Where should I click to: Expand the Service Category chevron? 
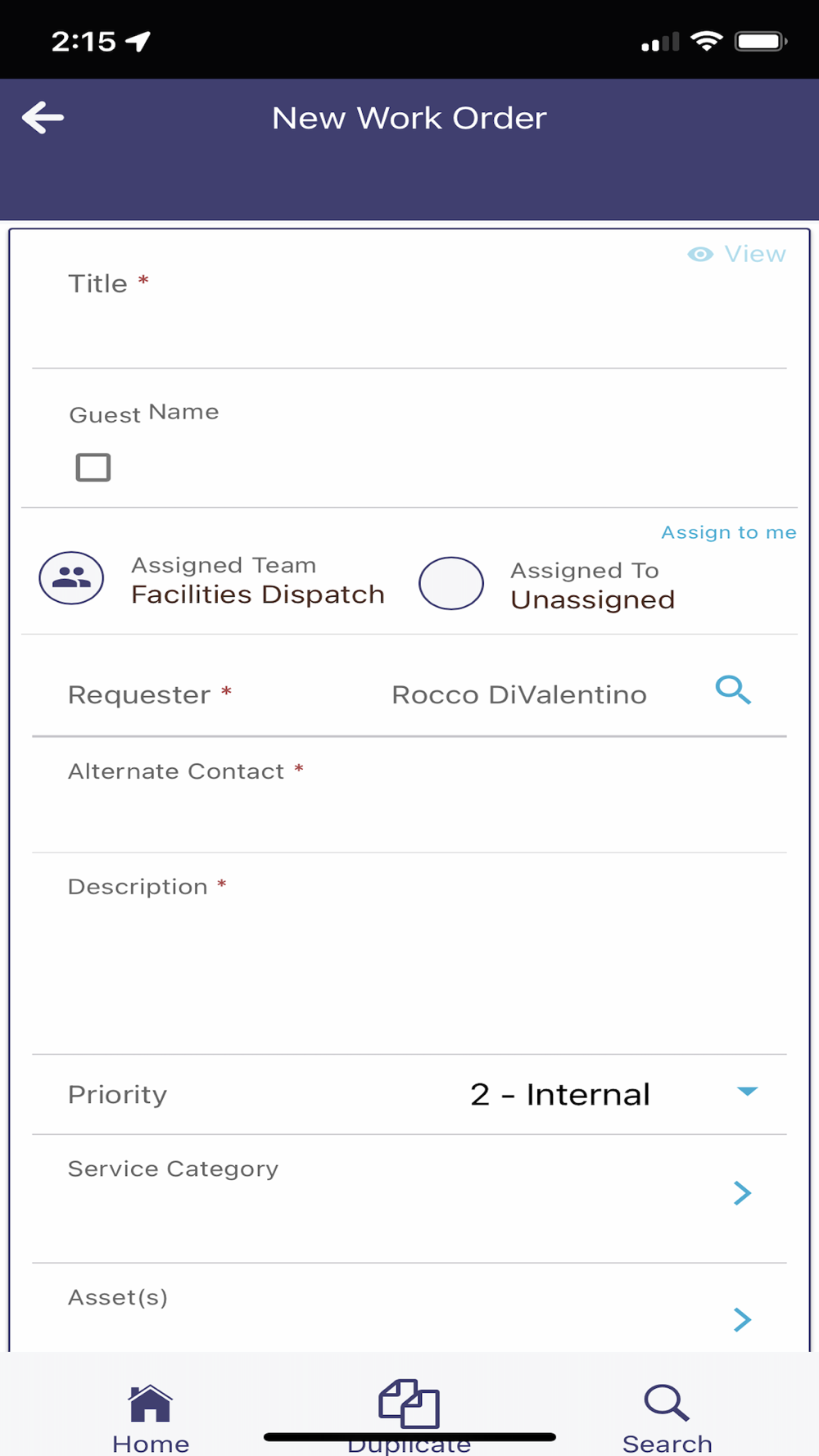[742, 1193]
